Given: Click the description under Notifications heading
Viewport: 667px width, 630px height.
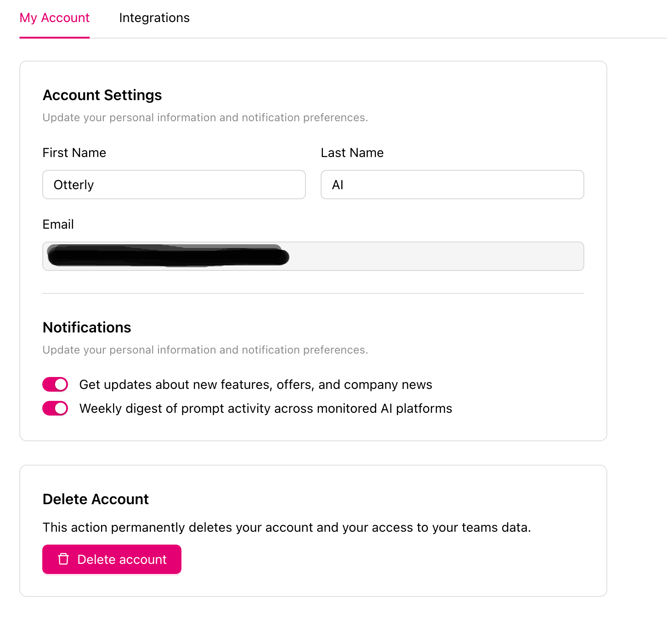Looking at the screenshot, I should 205,350.
